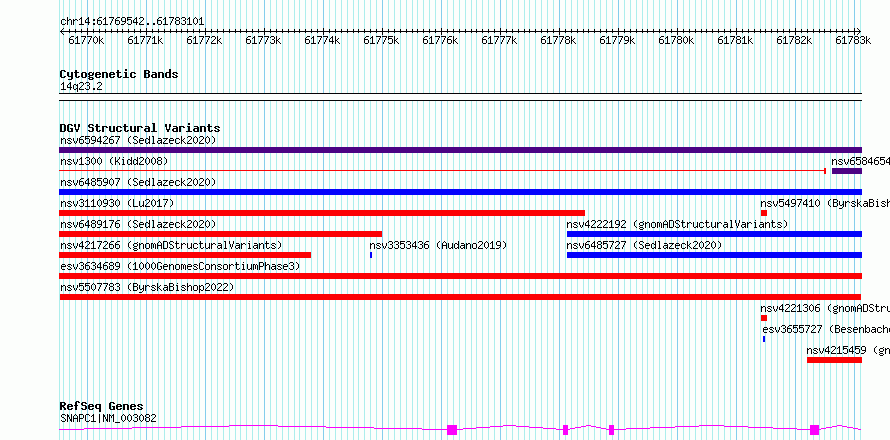Click the 61770k ruler tick label
The width and height of the screenshot is (890, 440).
pos(86,40)
